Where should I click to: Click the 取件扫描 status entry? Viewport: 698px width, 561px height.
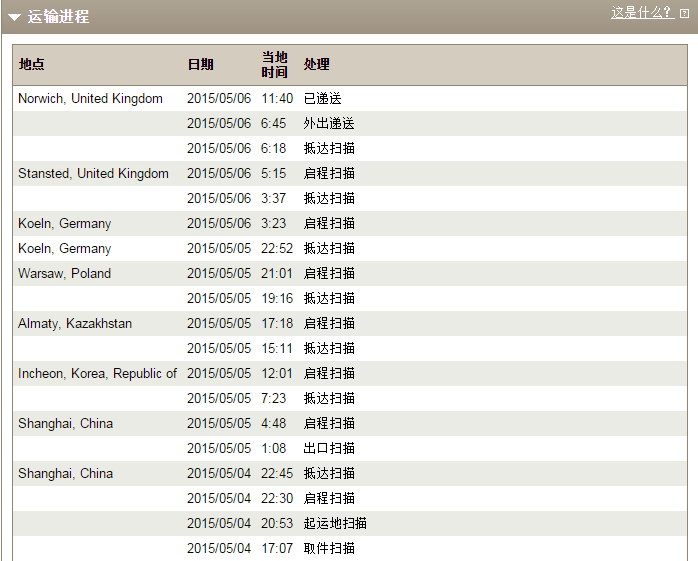click(x=329, y=549)
